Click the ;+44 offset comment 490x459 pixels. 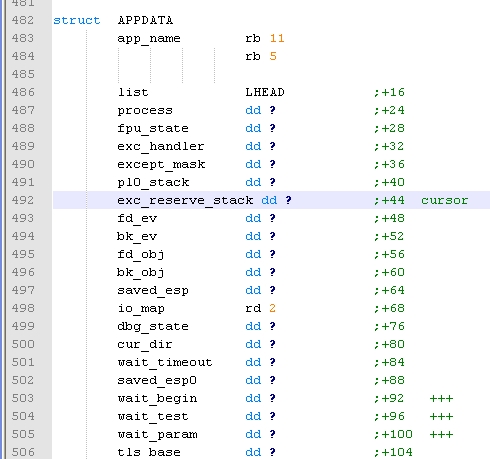pos(389,200)
